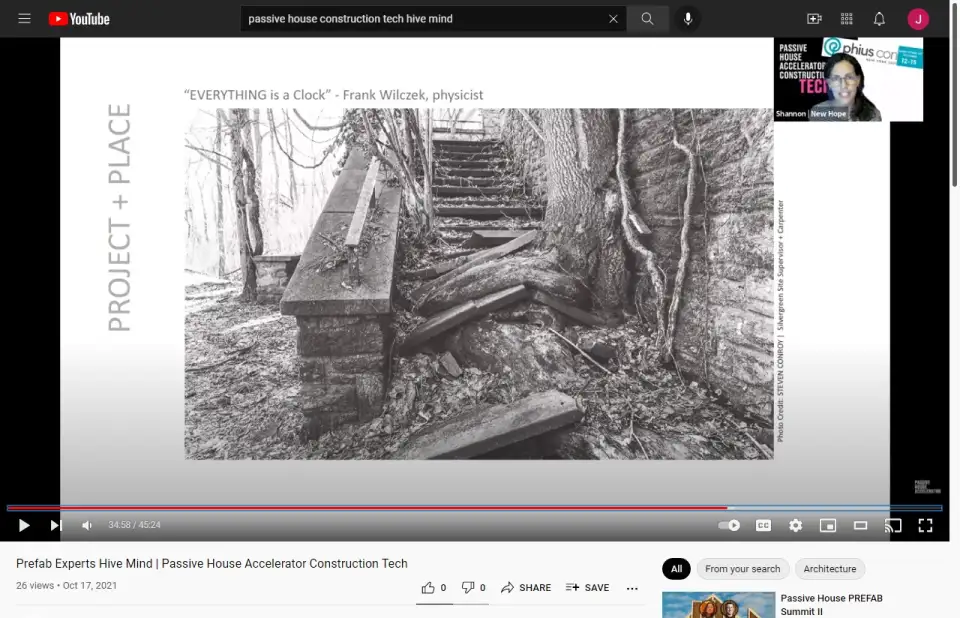Image resolution: width=960 pixels, height=618 pixels.
Task: Clear the search box text
Action: (613, 19)
